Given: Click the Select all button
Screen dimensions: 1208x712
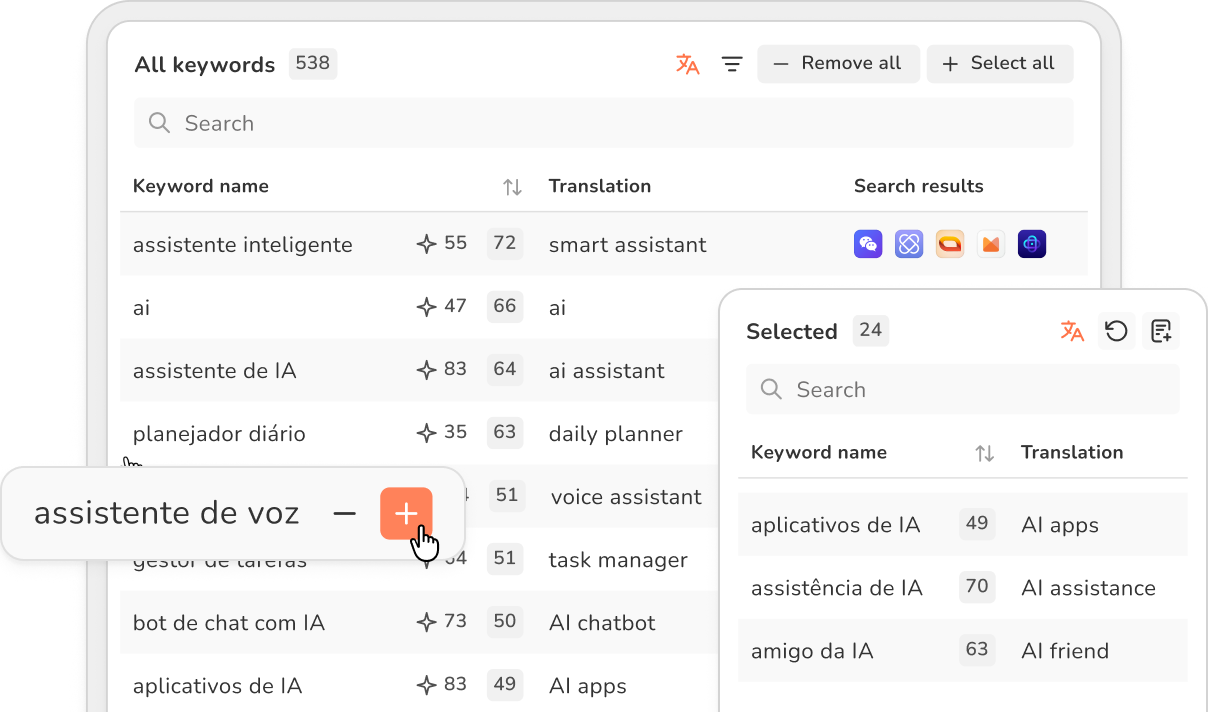Looking at the screenshot, I should click(1000, 63).
